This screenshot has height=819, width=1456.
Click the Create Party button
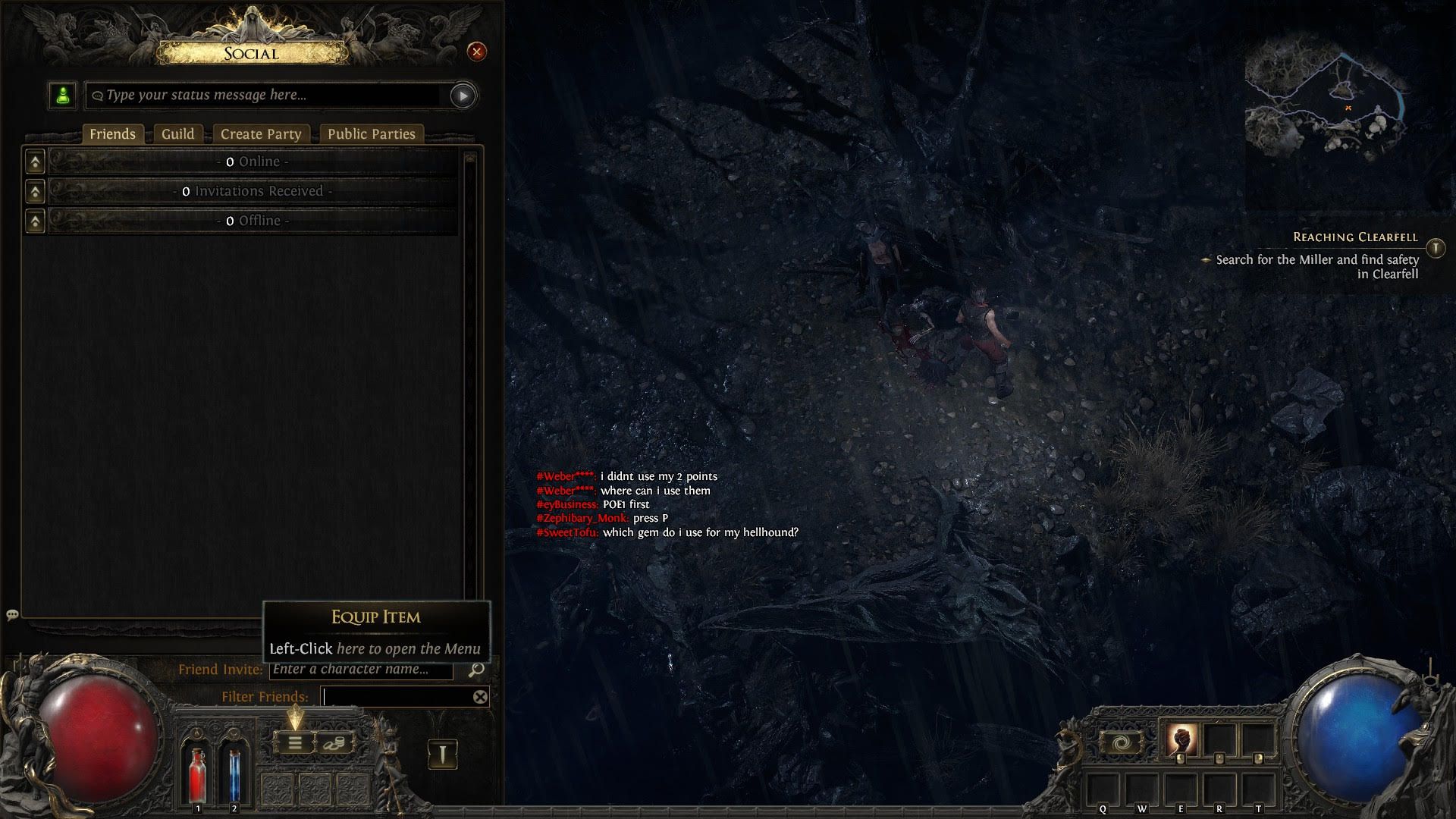point(261,133)
